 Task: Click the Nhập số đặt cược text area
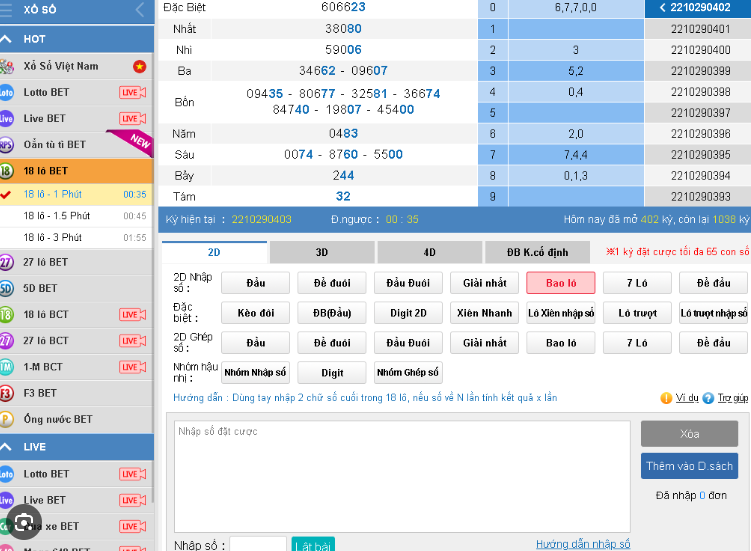coord(402,475)
